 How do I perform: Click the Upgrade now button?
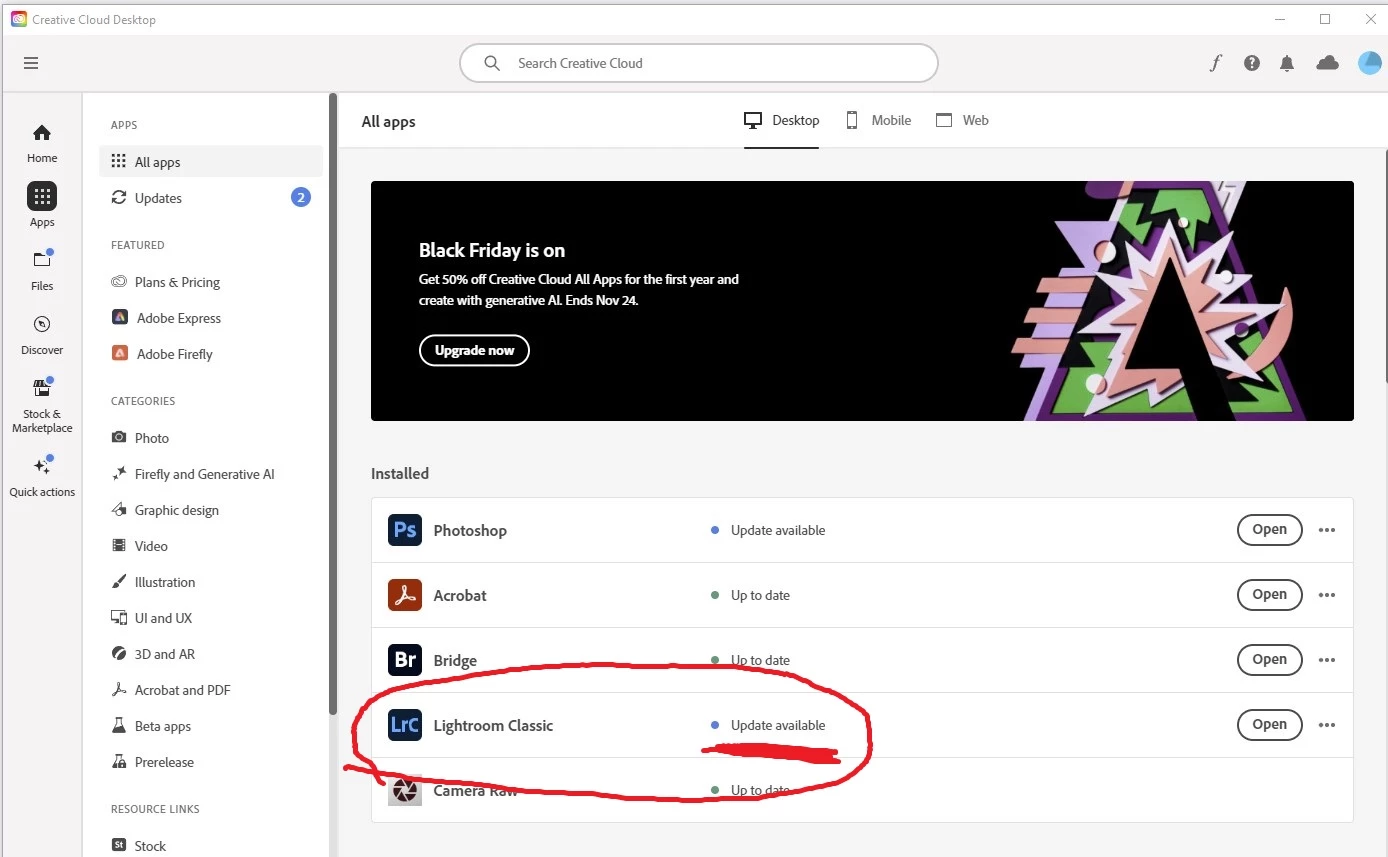coord(474,350)
